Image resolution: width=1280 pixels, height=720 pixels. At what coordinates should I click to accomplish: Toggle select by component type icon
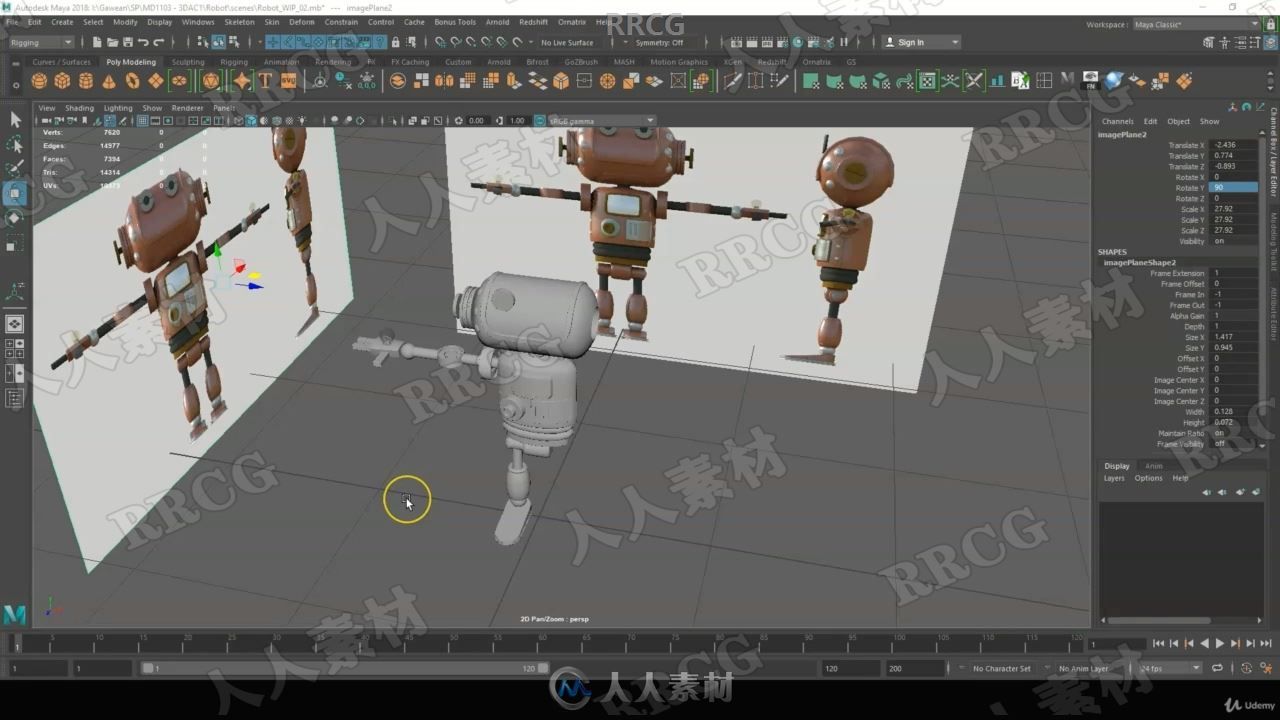(x=233, y=42)
